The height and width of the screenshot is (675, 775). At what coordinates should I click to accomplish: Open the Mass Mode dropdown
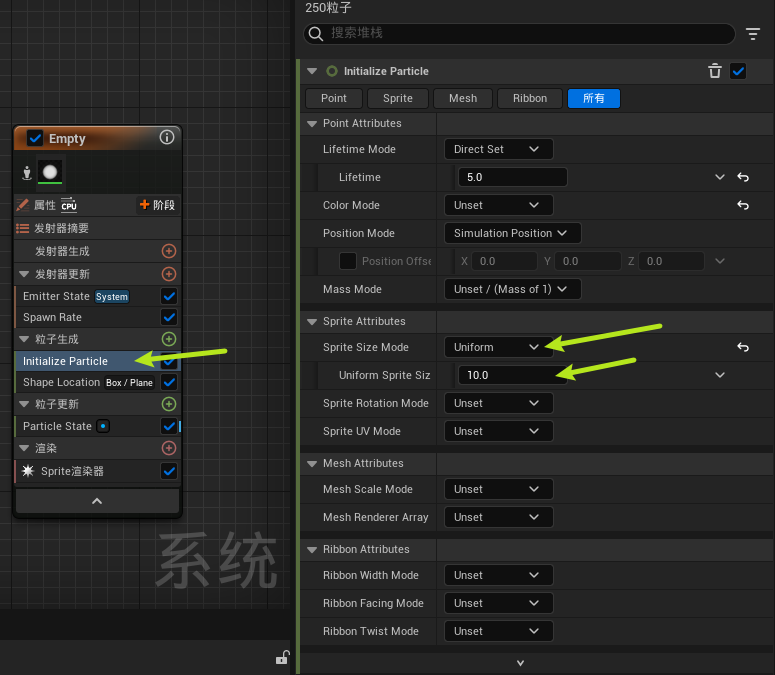click(513, 289)
